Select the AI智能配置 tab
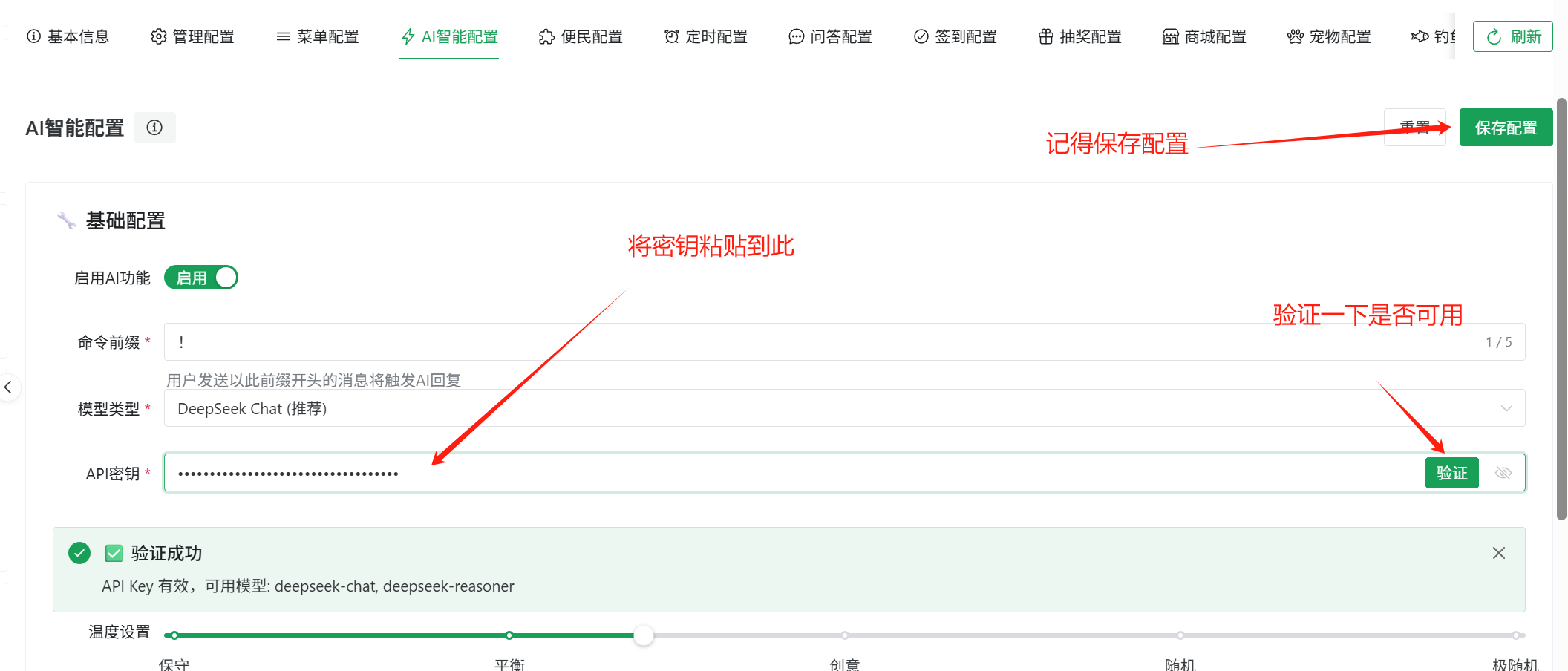The height and width of the screenshot is (671, 1568). point(449,36)
